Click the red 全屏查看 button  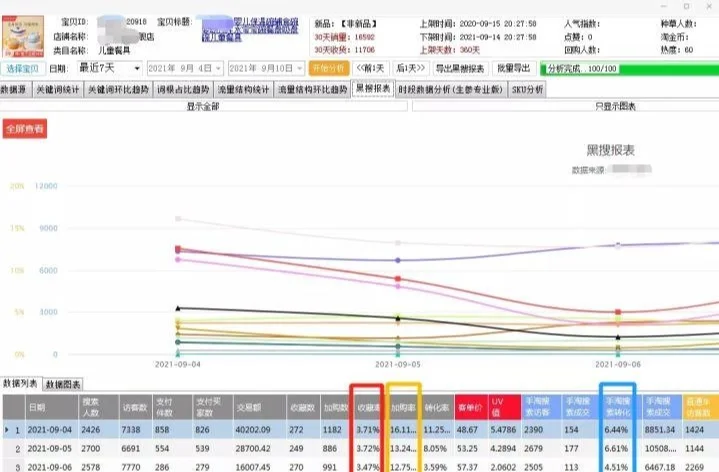[x=25, y=129]
